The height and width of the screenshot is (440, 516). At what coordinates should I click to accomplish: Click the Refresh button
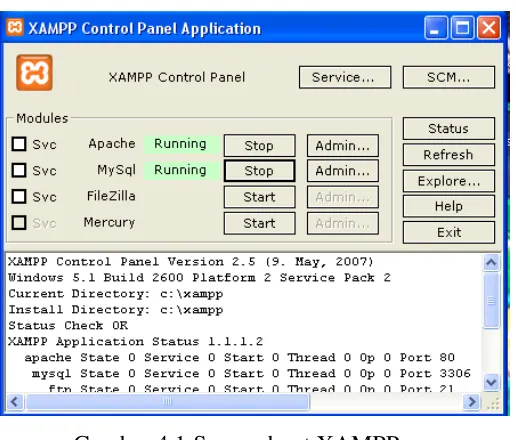pyautogui.click(x=449, y=155)
